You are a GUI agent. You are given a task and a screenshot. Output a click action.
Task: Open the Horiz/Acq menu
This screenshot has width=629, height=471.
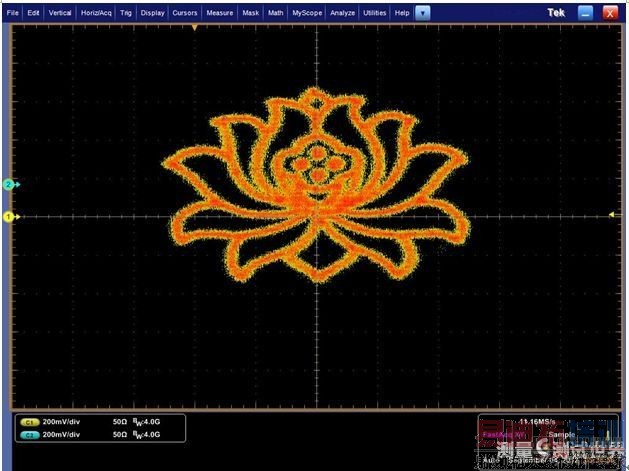coord(96,13)
